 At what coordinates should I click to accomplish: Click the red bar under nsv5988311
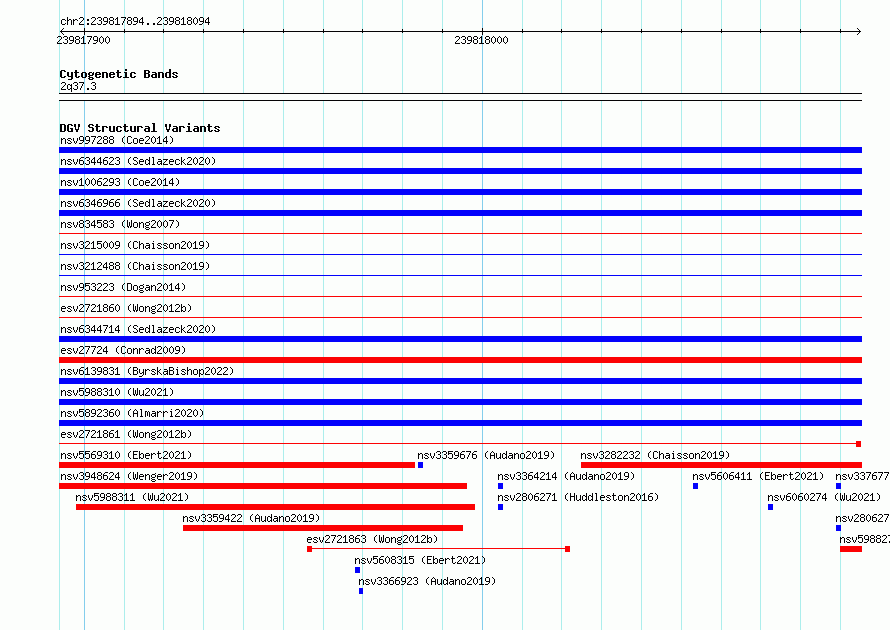(275, 507)
